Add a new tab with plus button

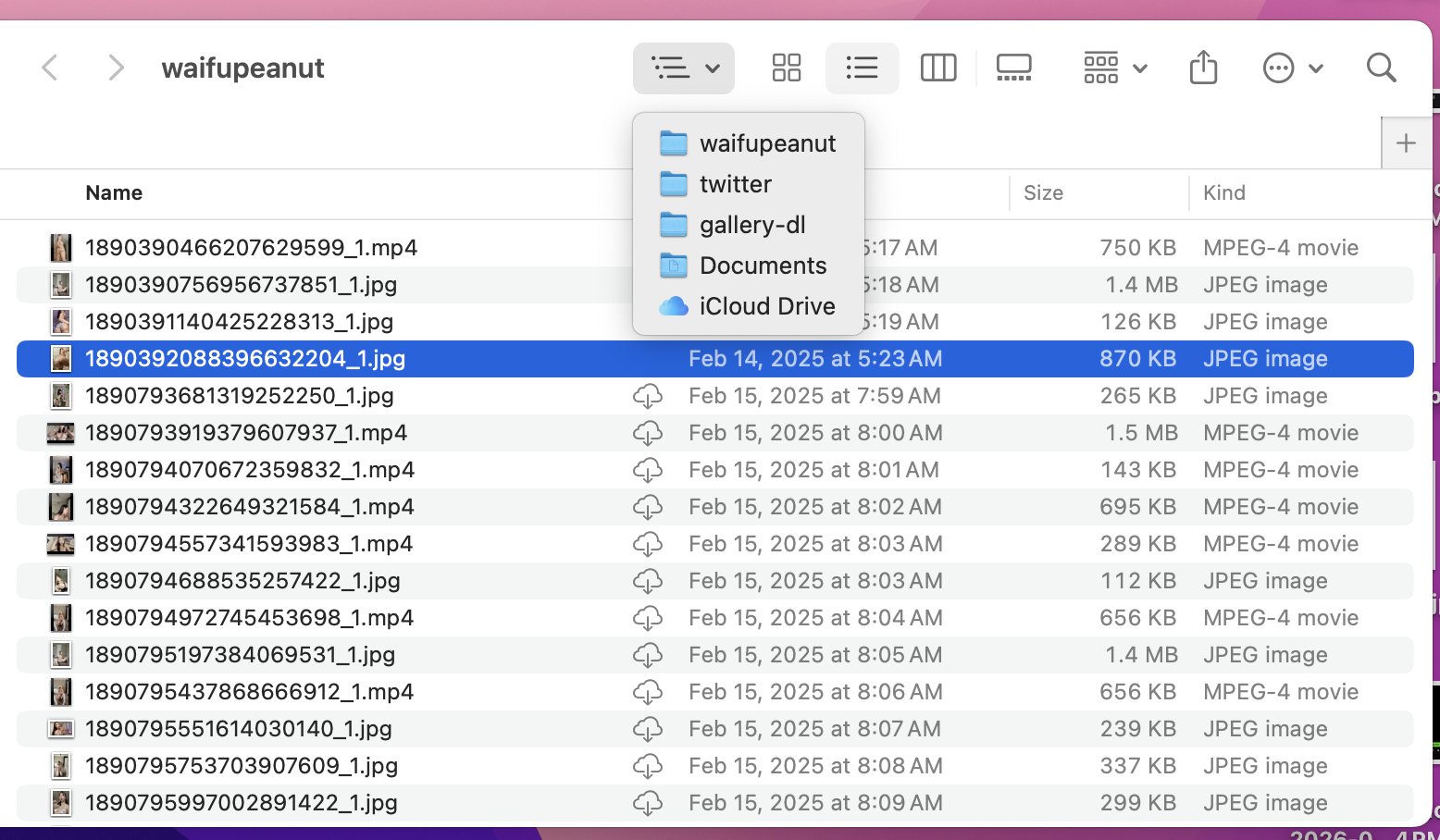coord(1406,143)
